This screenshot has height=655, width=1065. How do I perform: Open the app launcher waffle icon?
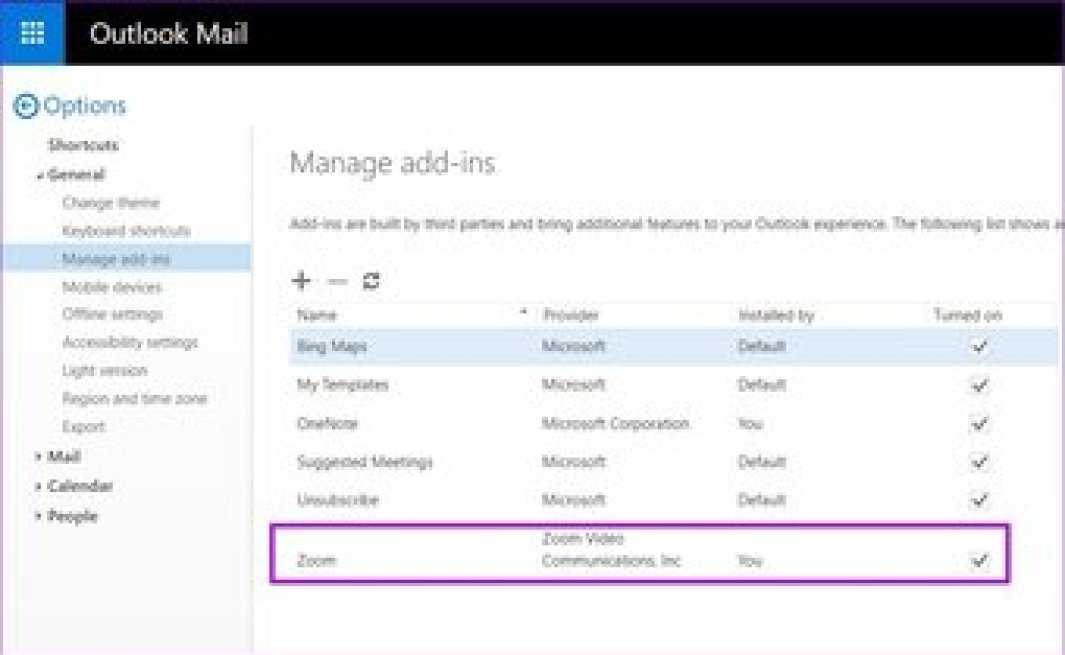point(32,33)
